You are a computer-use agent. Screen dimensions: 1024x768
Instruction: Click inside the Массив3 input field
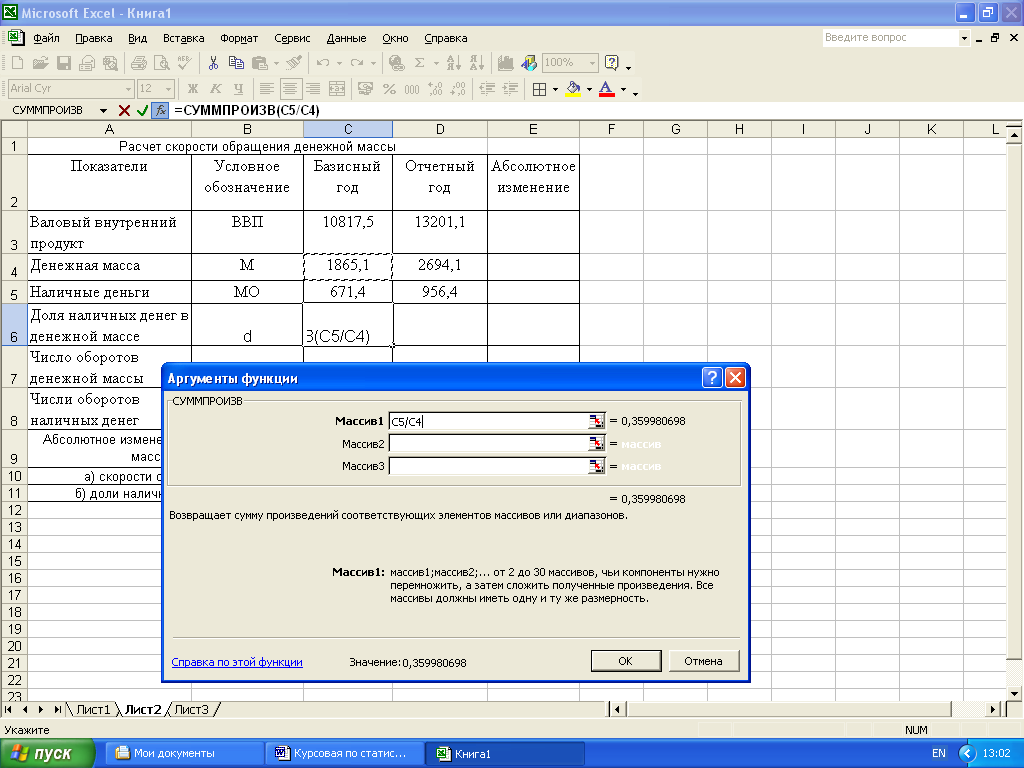488,466
